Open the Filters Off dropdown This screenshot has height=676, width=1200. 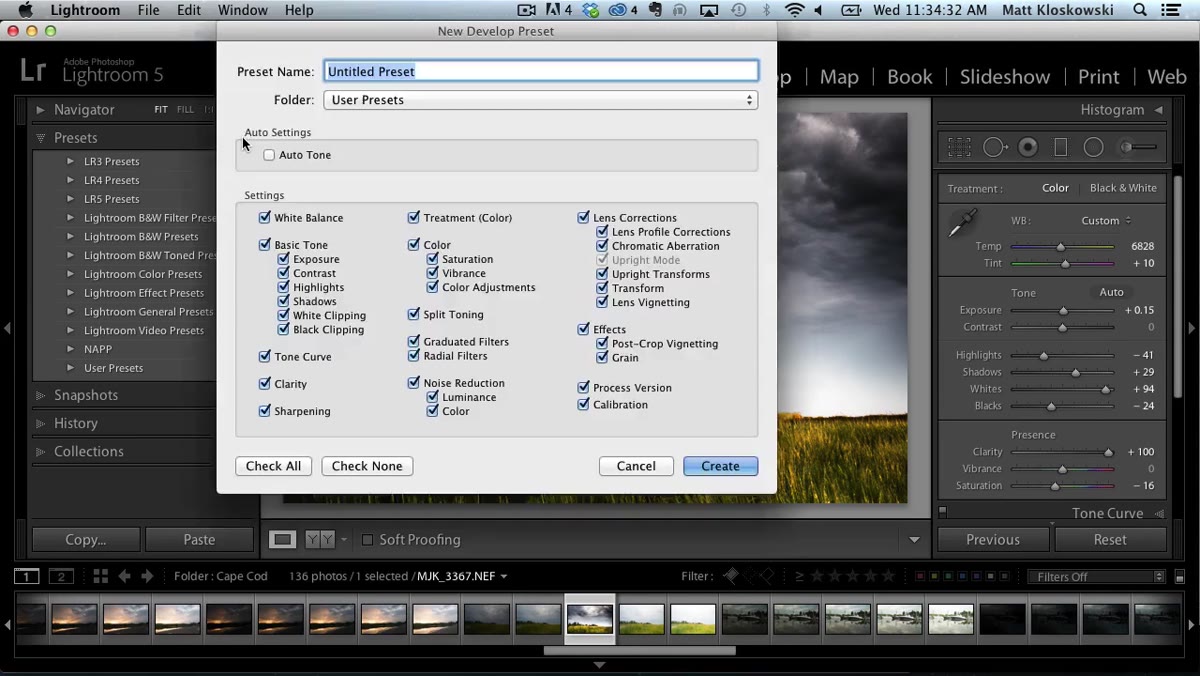click(1097, 576)
